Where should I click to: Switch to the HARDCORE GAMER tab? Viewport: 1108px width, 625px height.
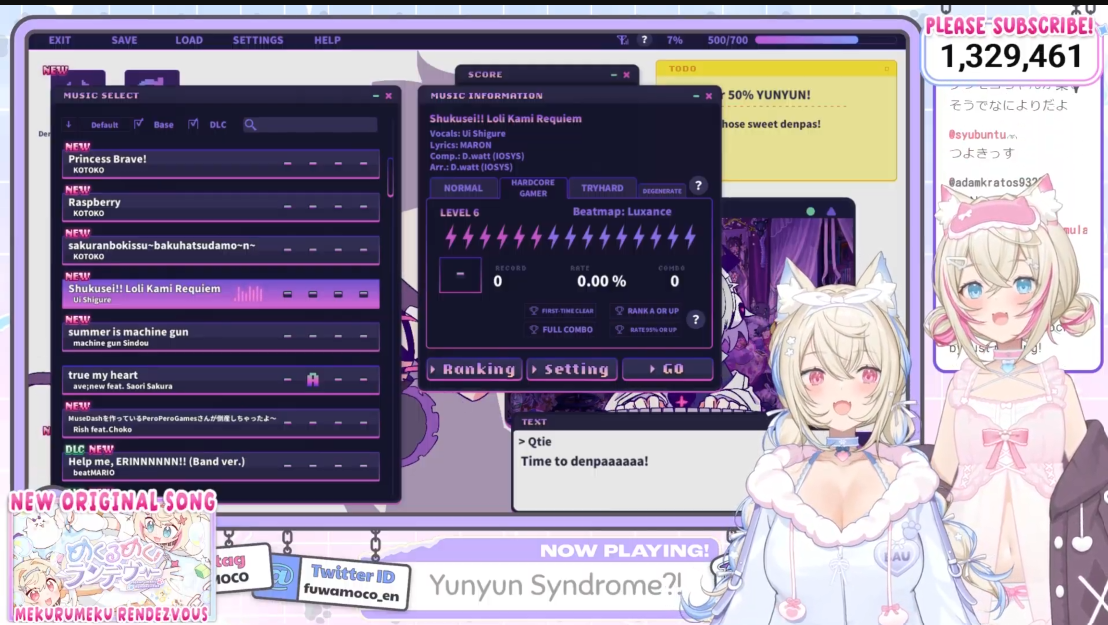coord(533,187)
